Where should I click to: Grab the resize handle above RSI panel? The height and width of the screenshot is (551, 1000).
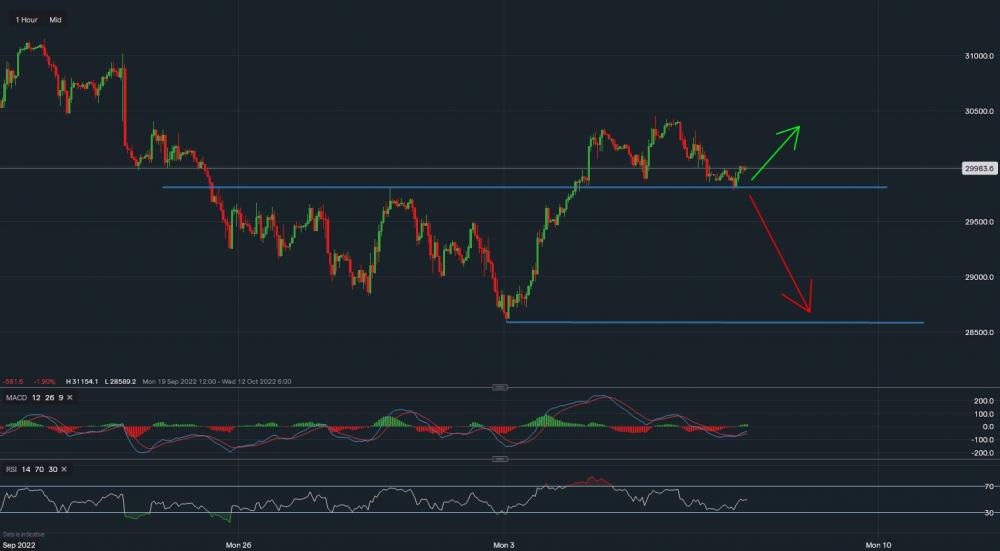[x=501, y=459]
